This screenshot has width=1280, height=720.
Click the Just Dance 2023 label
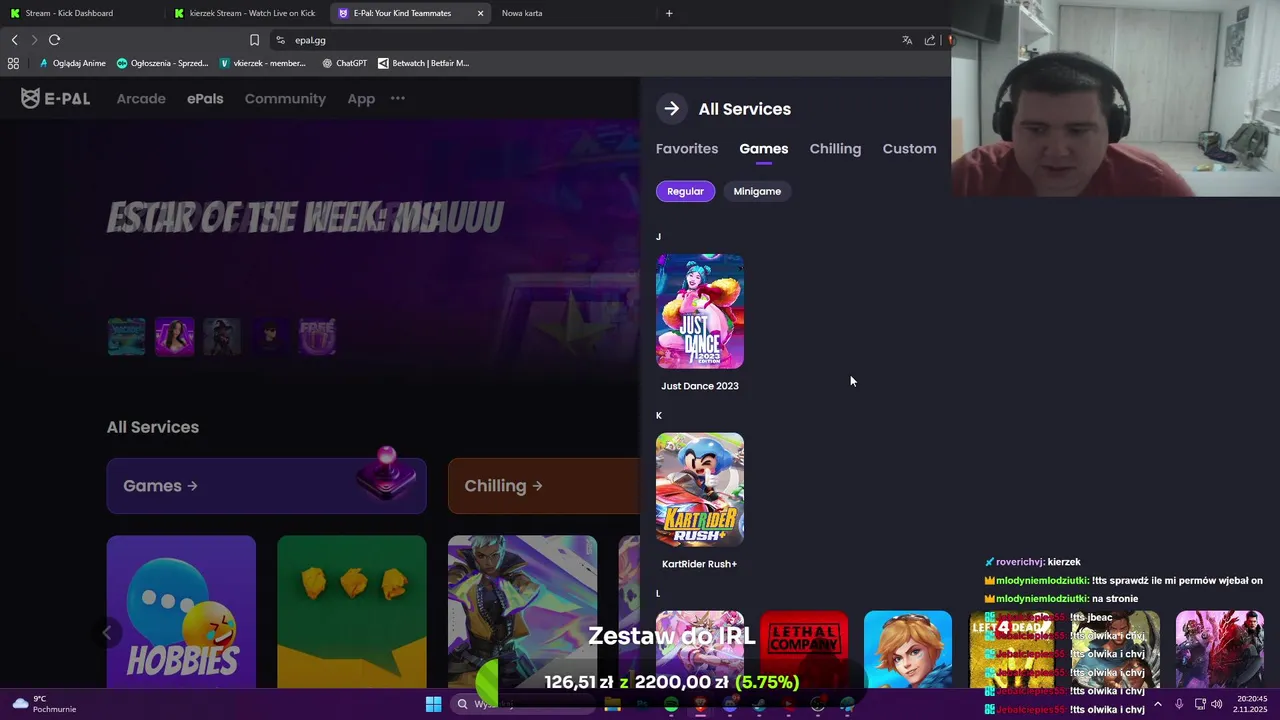(700, 386)
